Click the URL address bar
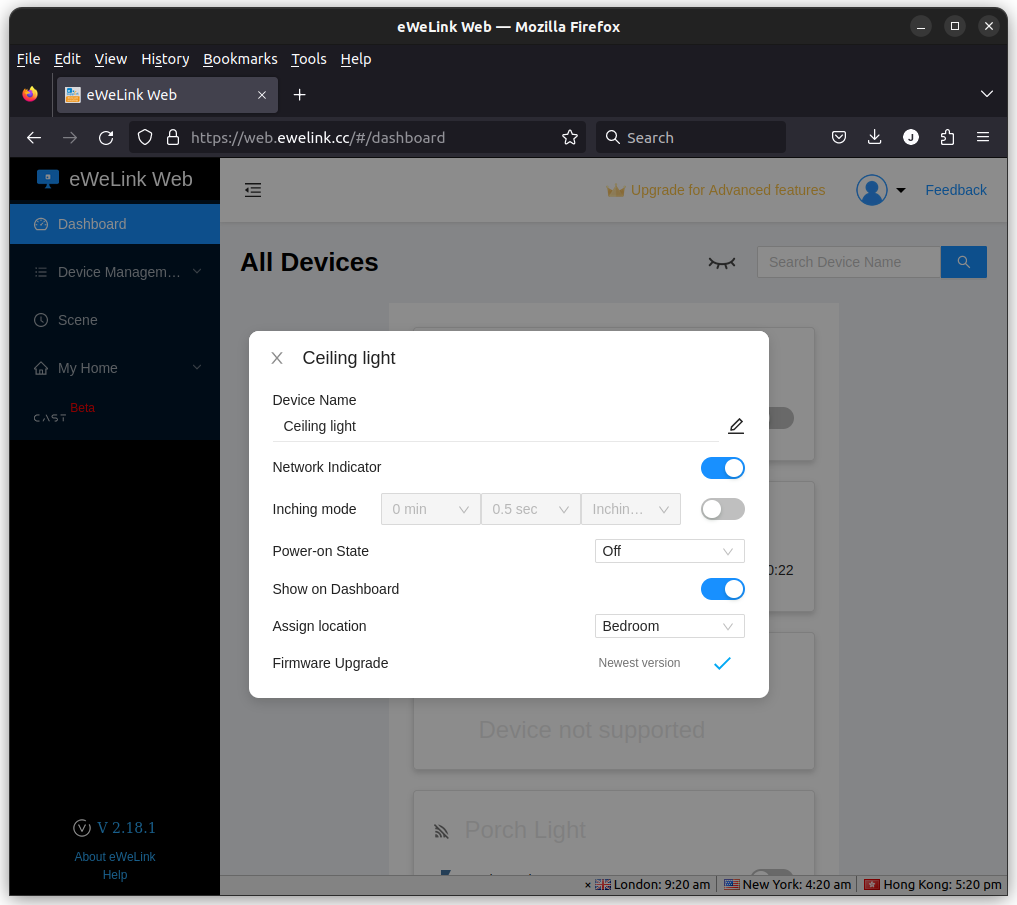 pyautogui.click(x=357, y=138)
